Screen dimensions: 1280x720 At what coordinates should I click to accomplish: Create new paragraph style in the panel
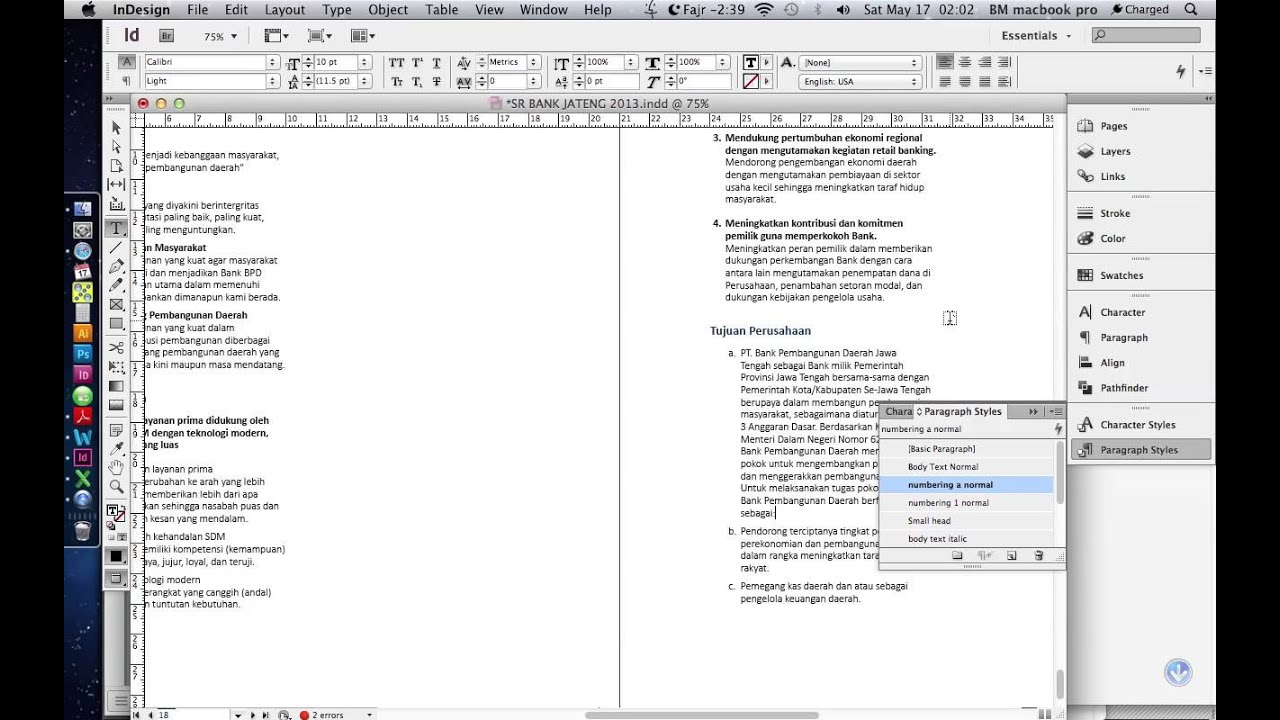pos(1011,555)
